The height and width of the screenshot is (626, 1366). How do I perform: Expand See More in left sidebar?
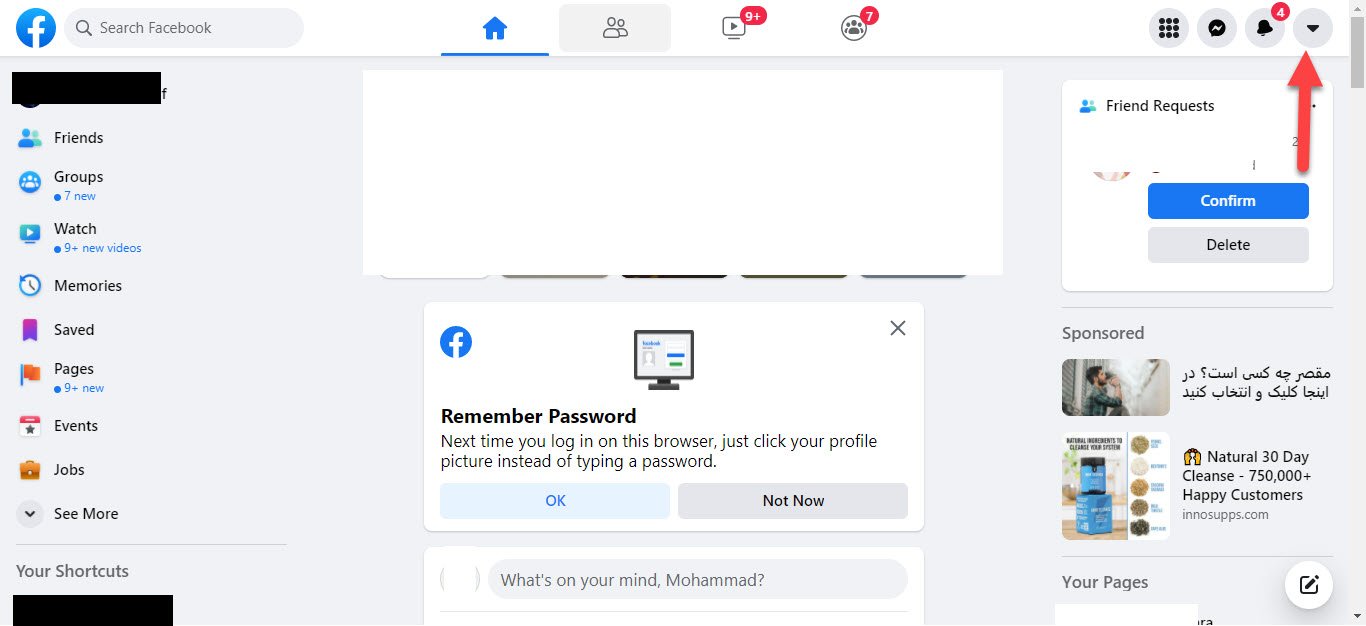86,514
